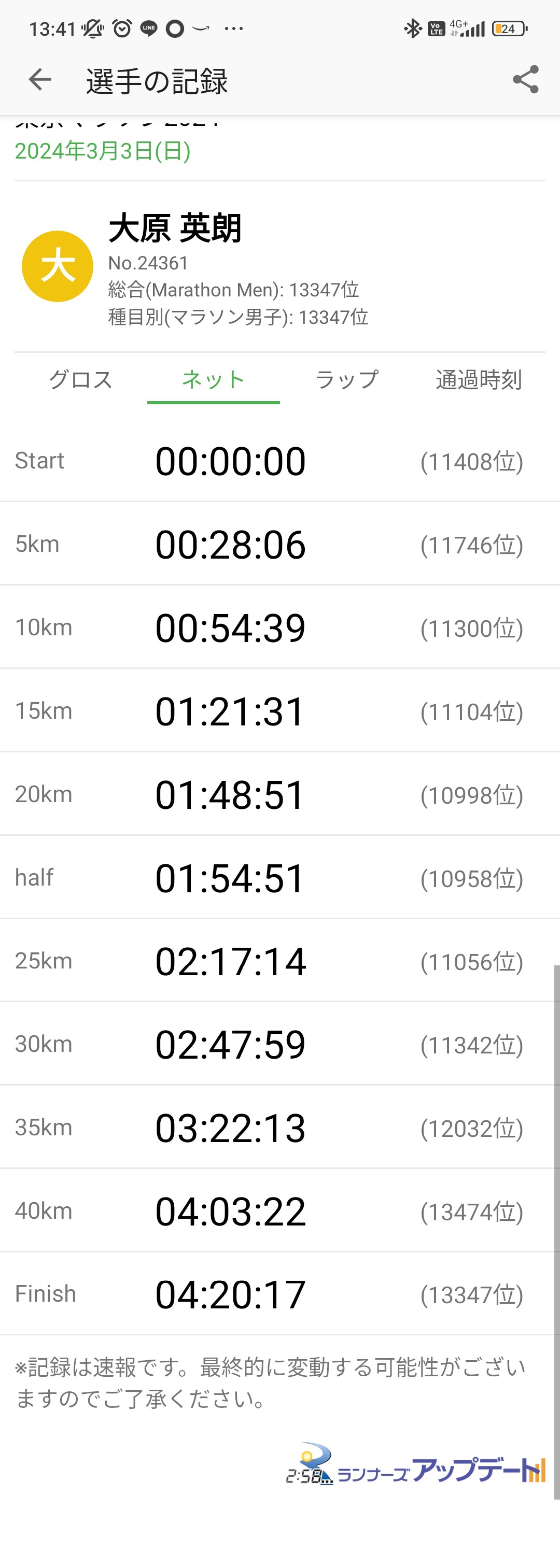Tap the Finish time 04:20:17
This screenshot has width=560, height=1568.
[230, 1295]
